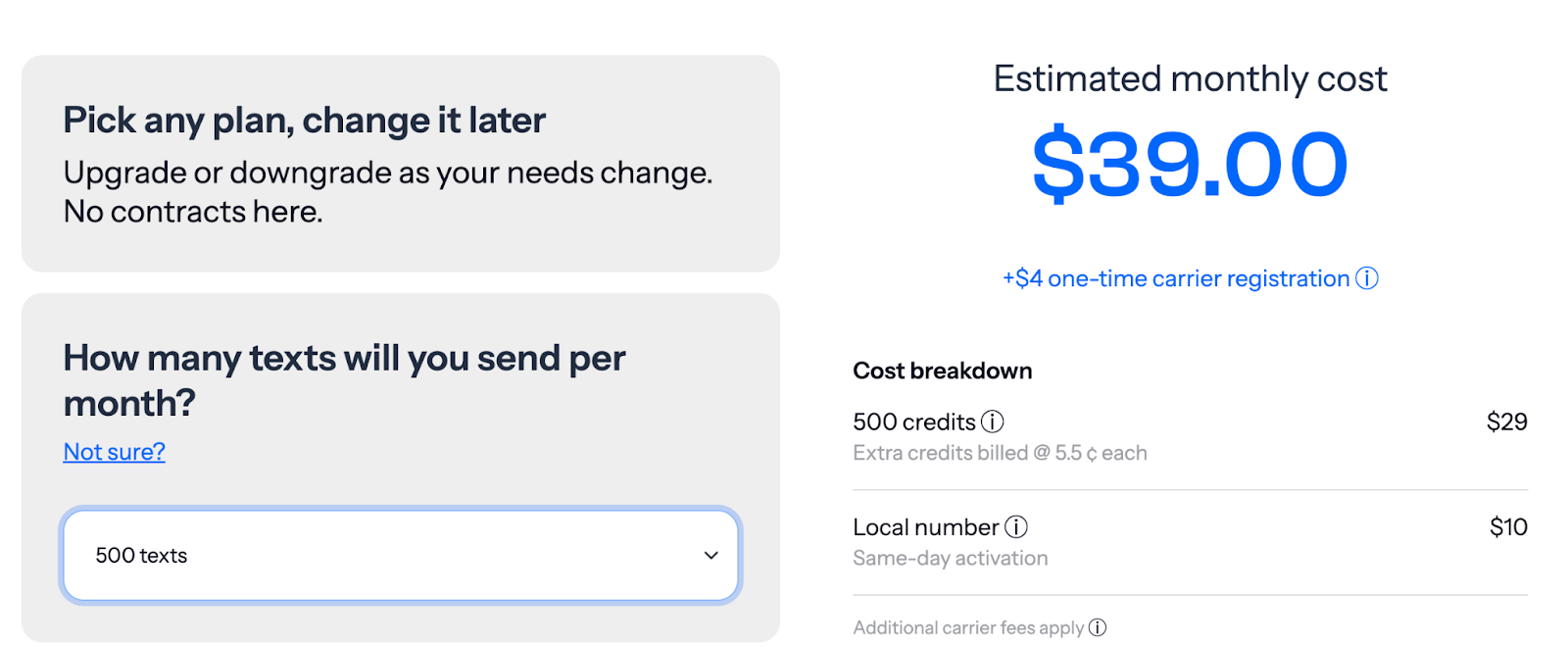Click the "Same-day activation" text

tap(950, 558)
